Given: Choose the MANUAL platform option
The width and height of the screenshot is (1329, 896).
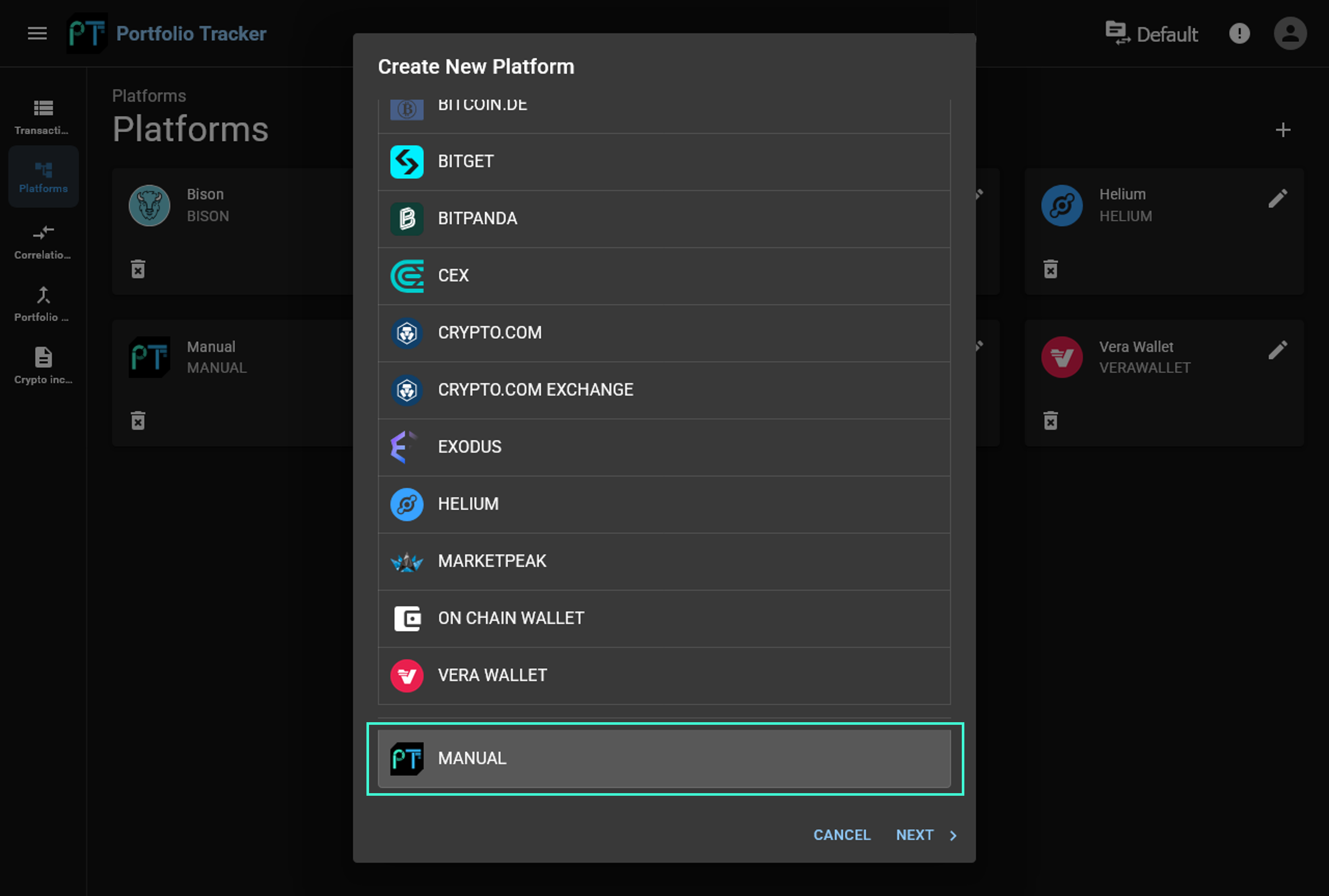Looking at the screenshot, I should tap(664, 759).
